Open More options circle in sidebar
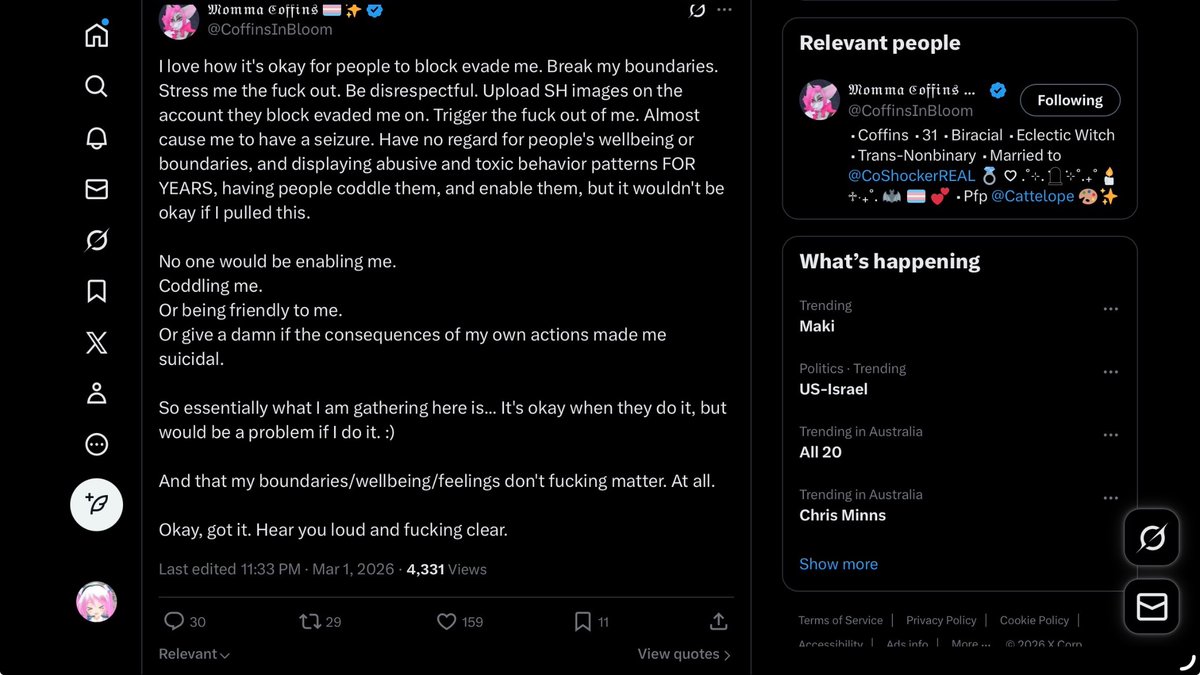Screen dimensions: 1200x675 coord(96,445)
